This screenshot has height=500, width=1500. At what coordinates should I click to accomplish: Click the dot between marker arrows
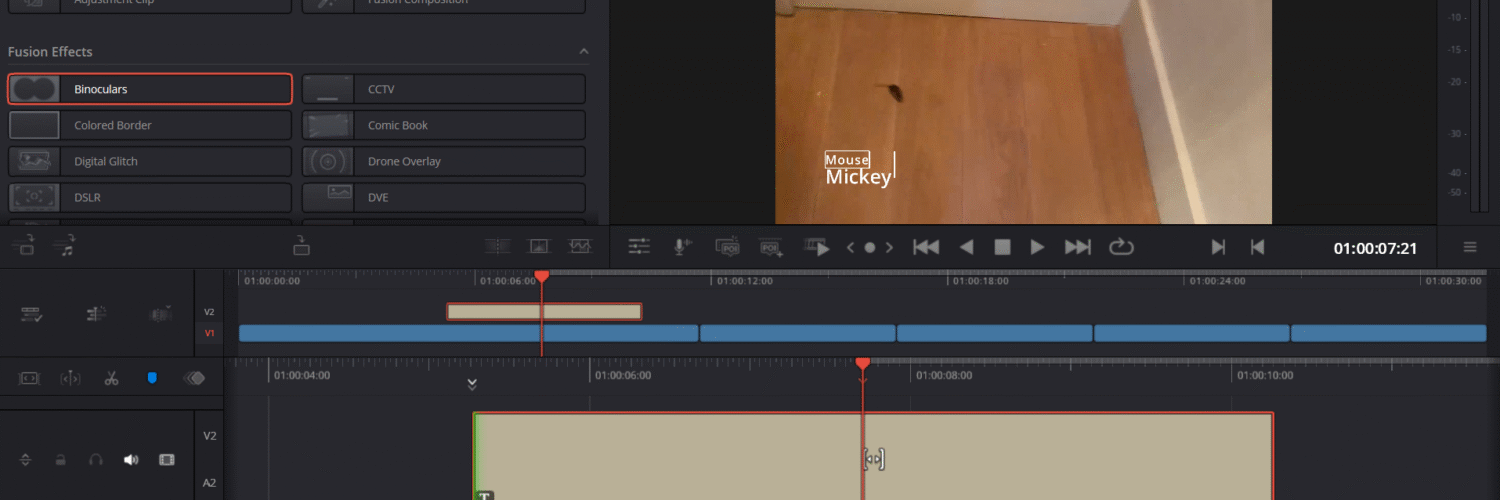point(869,247)
